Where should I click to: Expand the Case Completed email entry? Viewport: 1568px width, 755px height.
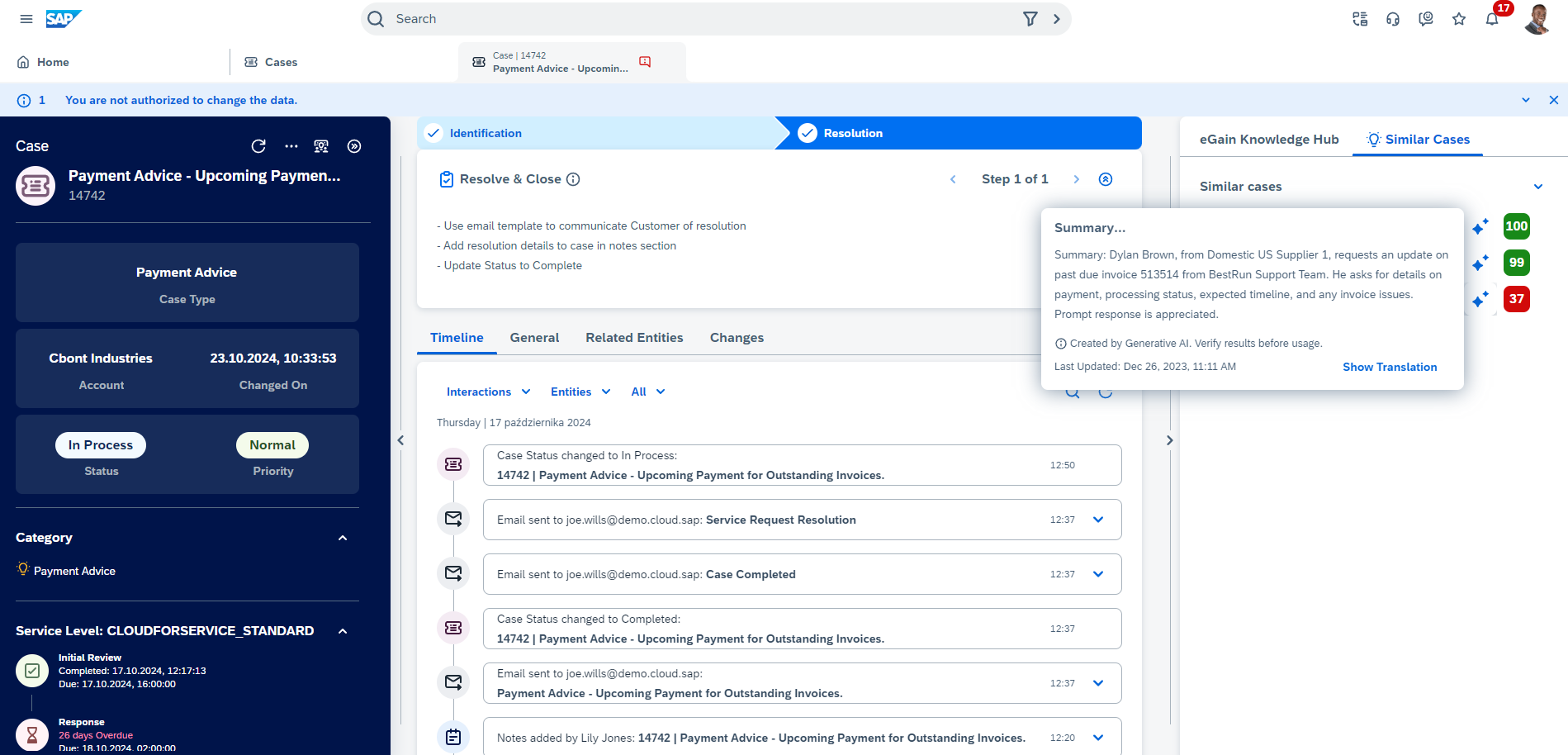(x=1098, y=574)
